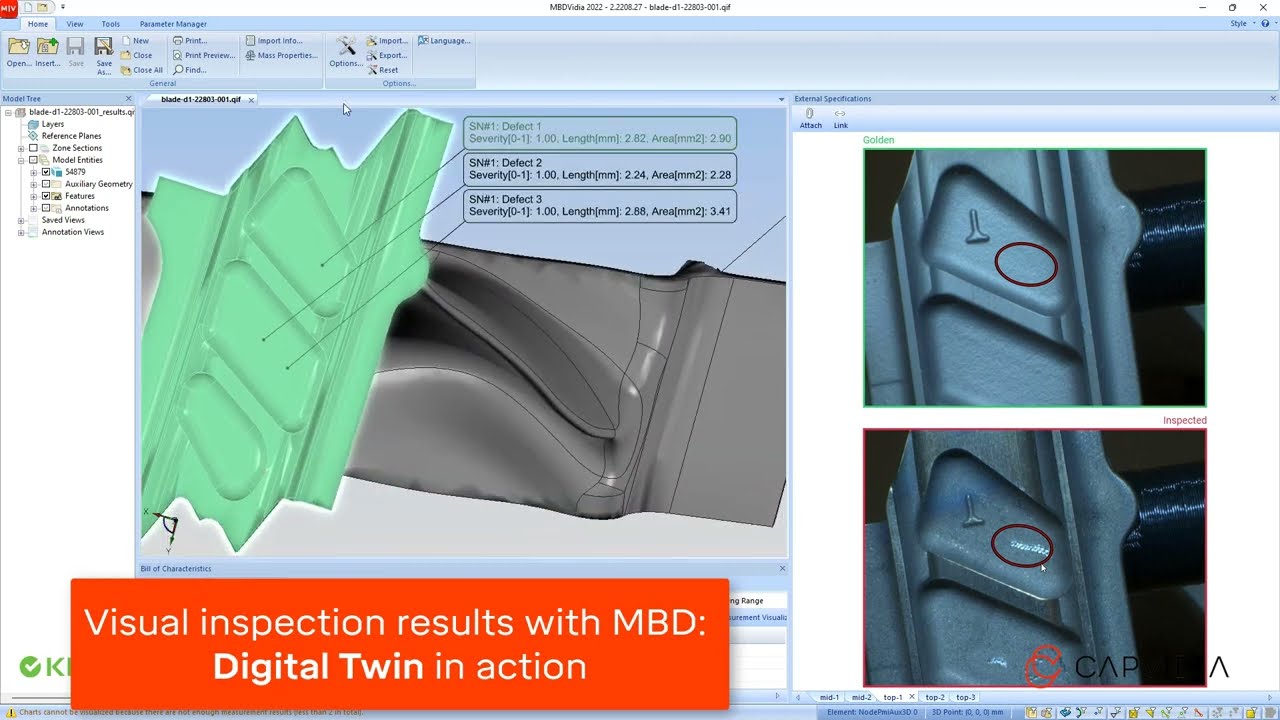Expand the Annotations node

(33, 208)
